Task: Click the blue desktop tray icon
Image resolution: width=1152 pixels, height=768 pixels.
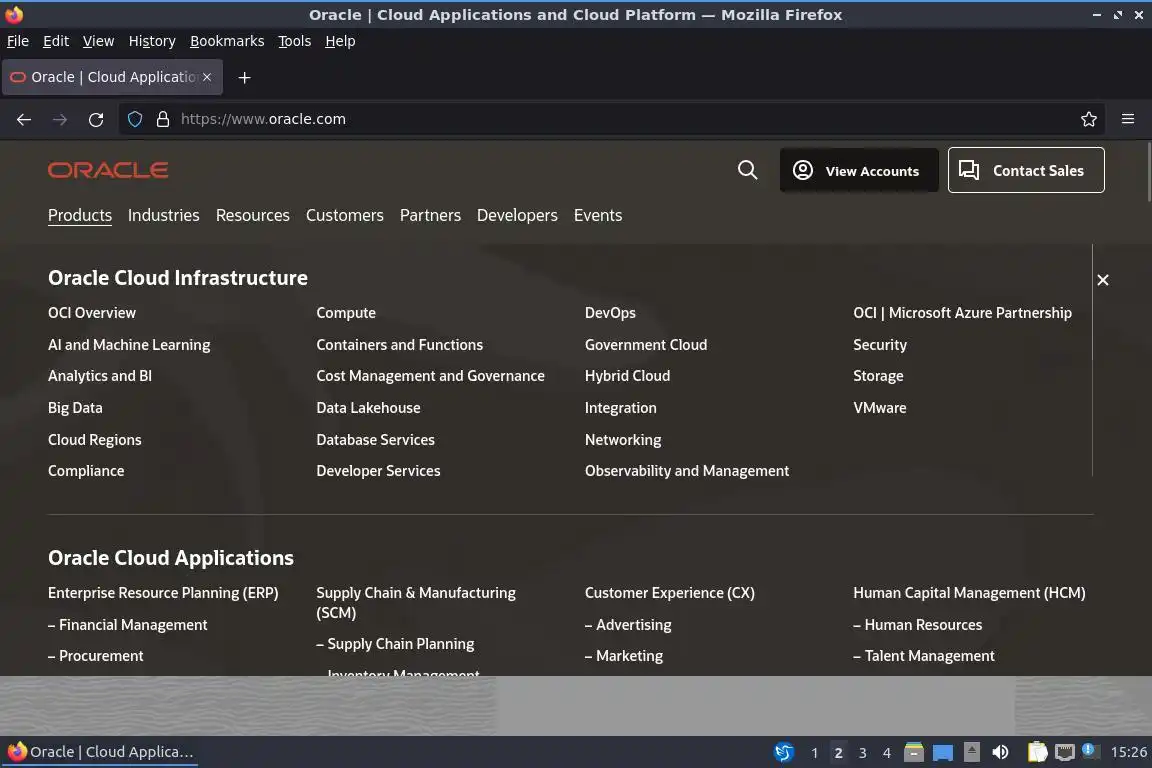Action: [943, 753]
